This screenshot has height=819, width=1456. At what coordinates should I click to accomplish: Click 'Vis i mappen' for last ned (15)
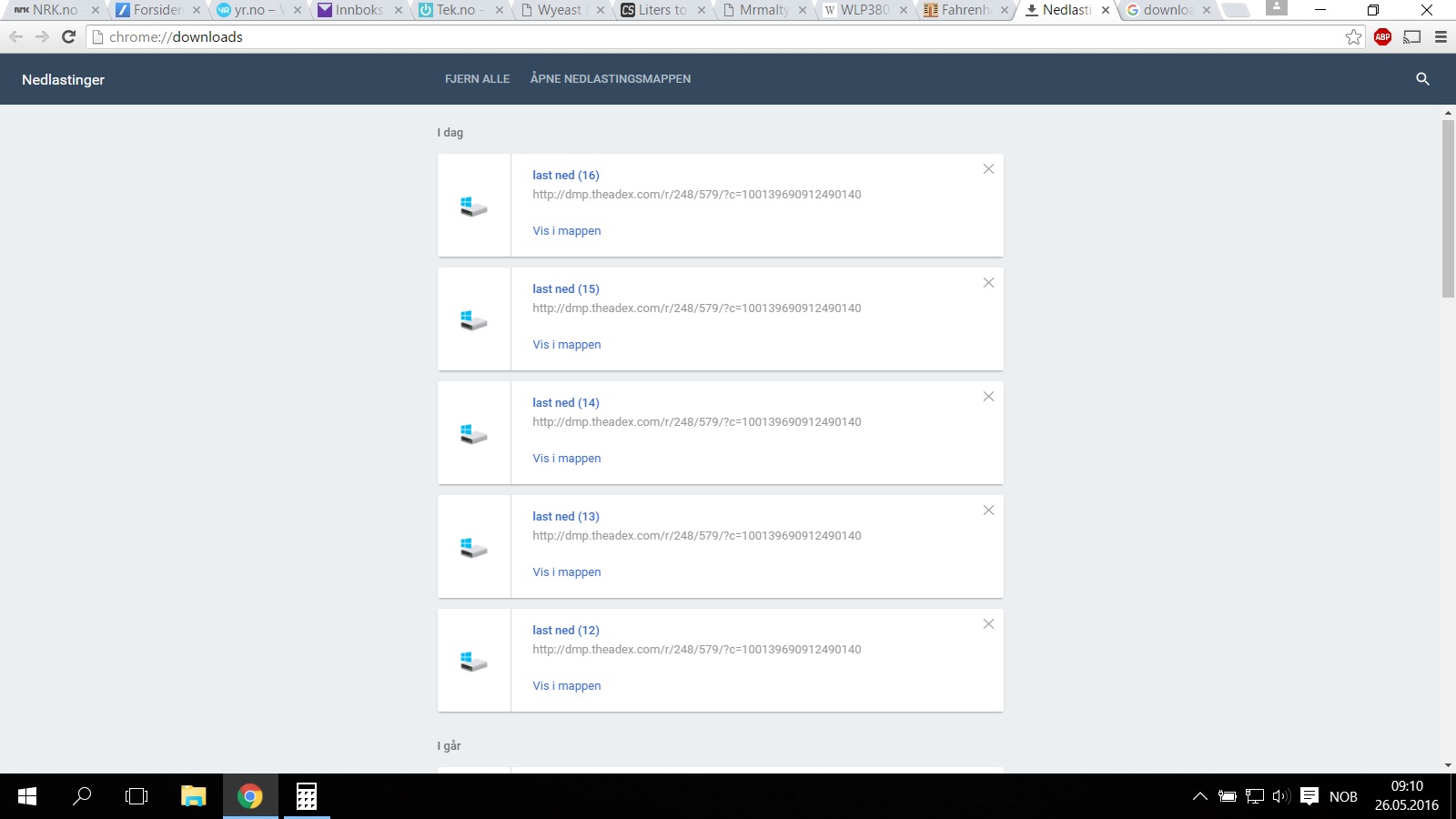567,345
